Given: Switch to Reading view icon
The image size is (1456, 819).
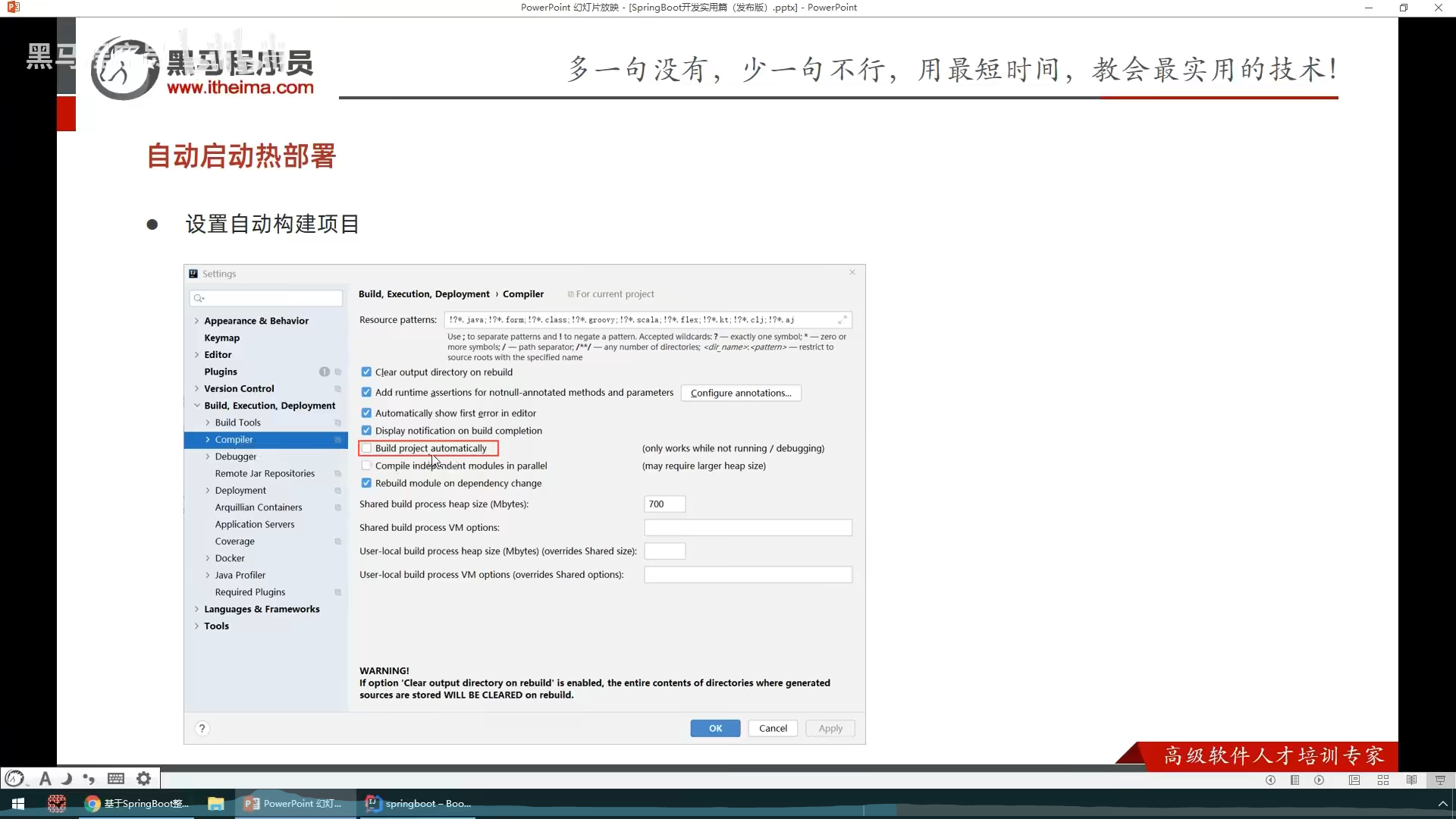Looking at the screenshot, I should coord(1411,780).
